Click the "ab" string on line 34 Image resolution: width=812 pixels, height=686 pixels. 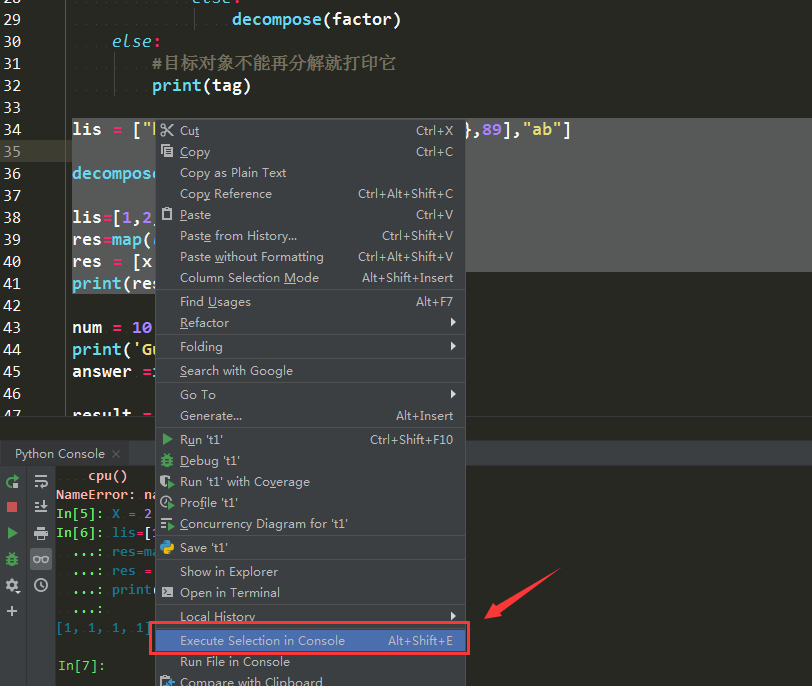pyautogui.click(x=542, y=129)
